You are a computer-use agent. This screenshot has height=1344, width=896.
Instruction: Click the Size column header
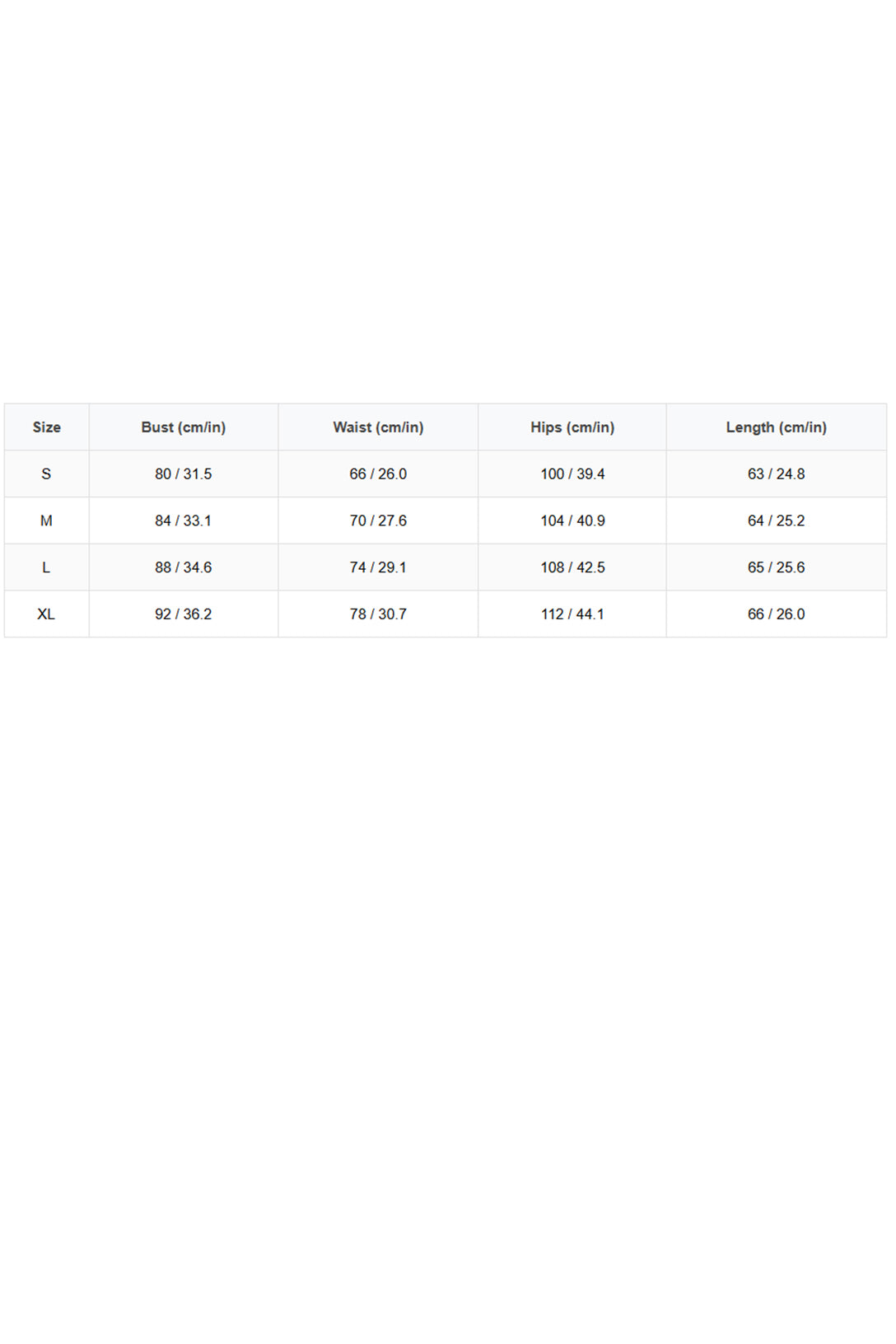tap(47, 427)
